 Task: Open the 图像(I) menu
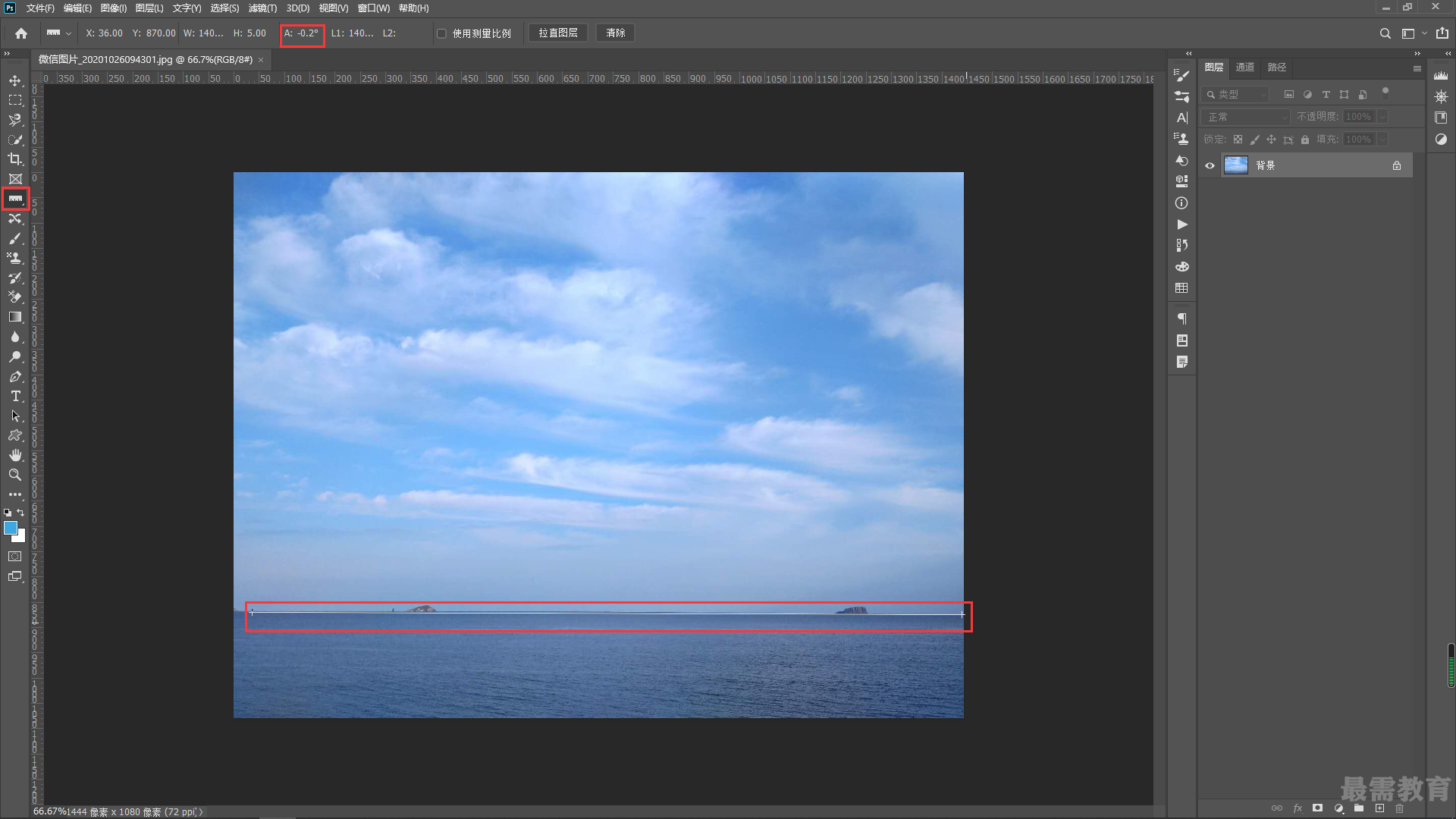coord(114,8)
